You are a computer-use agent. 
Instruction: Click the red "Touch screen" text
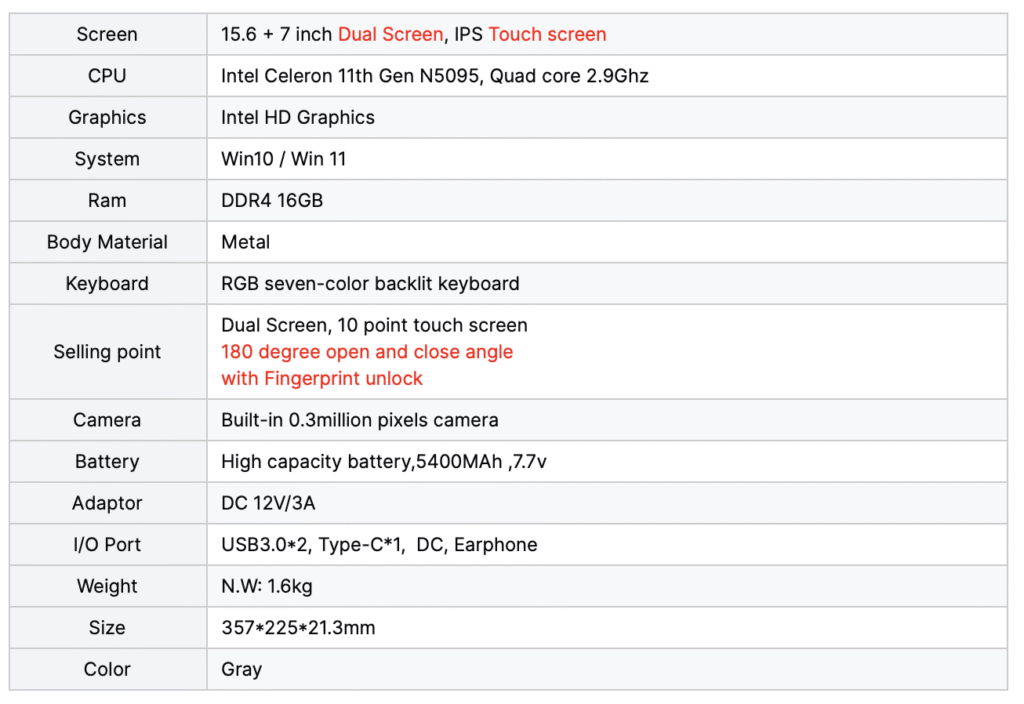click(x=547, y=34)
